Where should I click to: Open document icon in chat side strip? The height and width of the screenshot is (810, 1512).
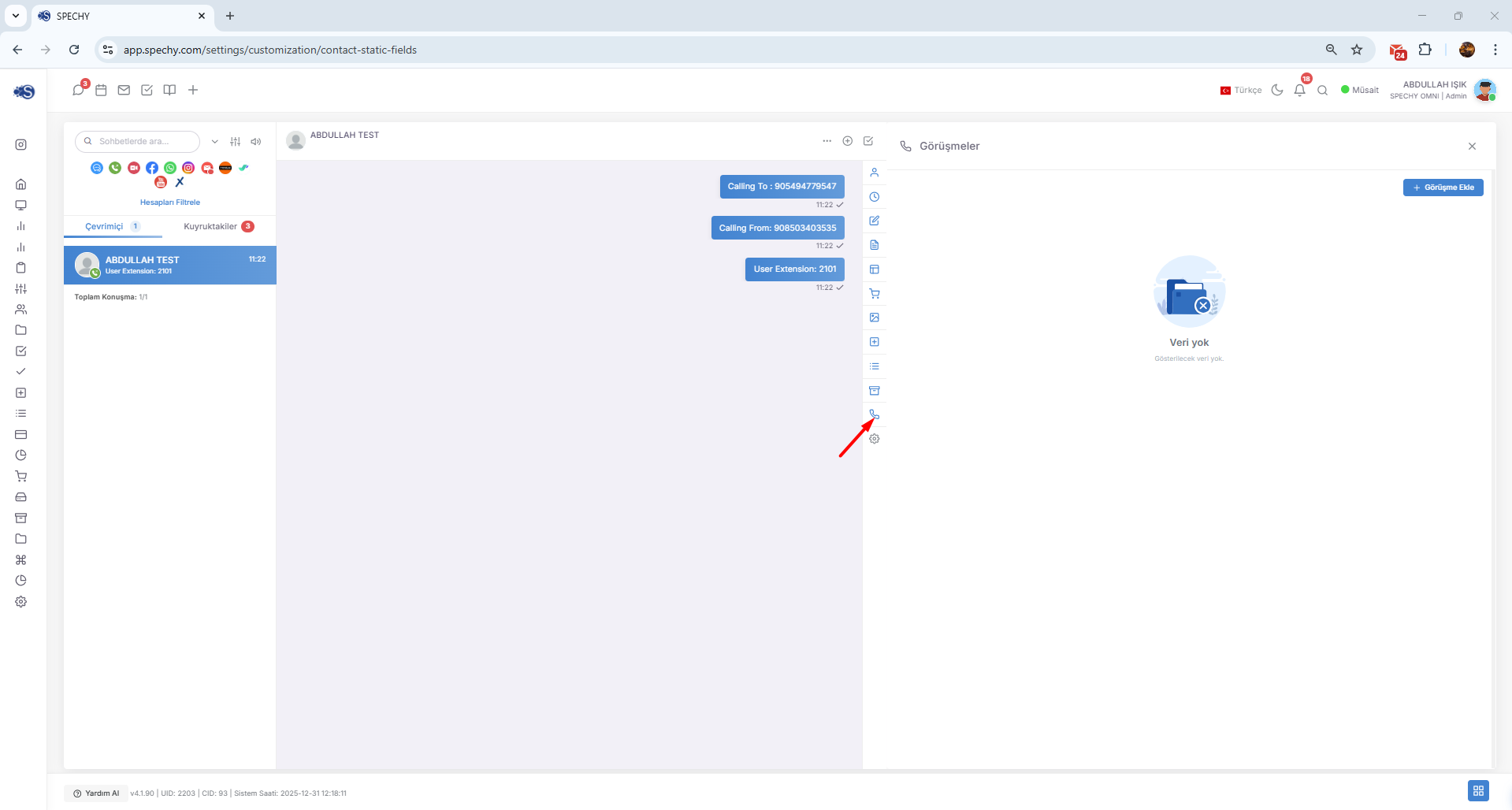875,245
